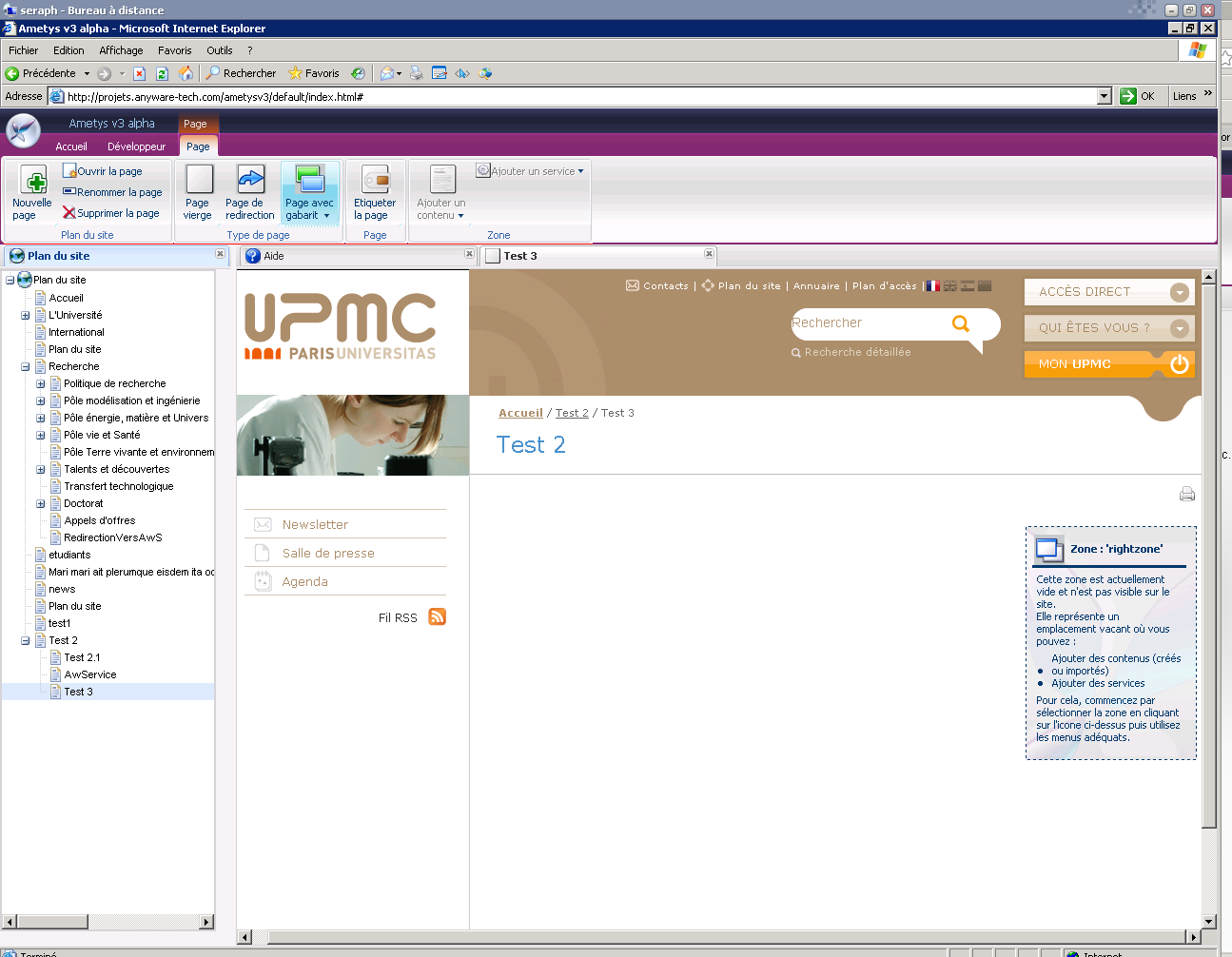Click Supprimer la page red cross
Screen dimensions: 1232x957
click(x=68, y=213)
